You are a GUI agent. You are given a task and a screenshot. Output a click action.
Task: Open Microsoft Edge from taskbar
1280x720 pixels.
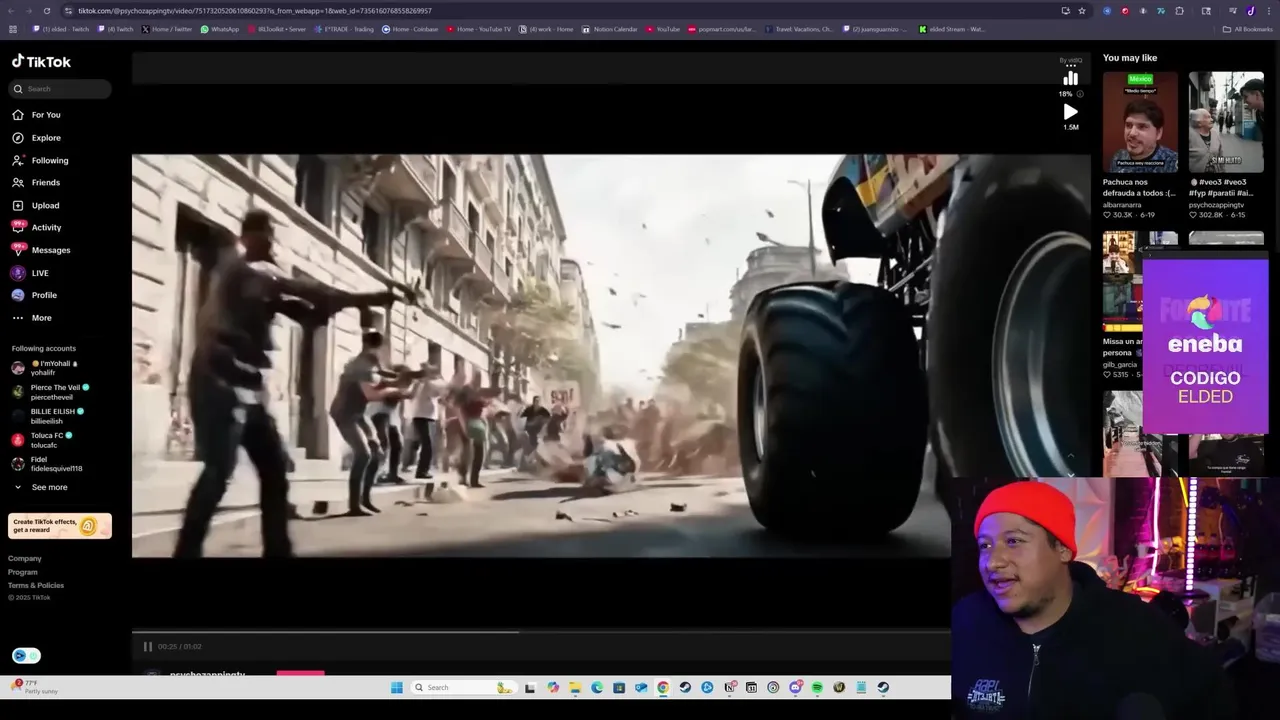597,688
